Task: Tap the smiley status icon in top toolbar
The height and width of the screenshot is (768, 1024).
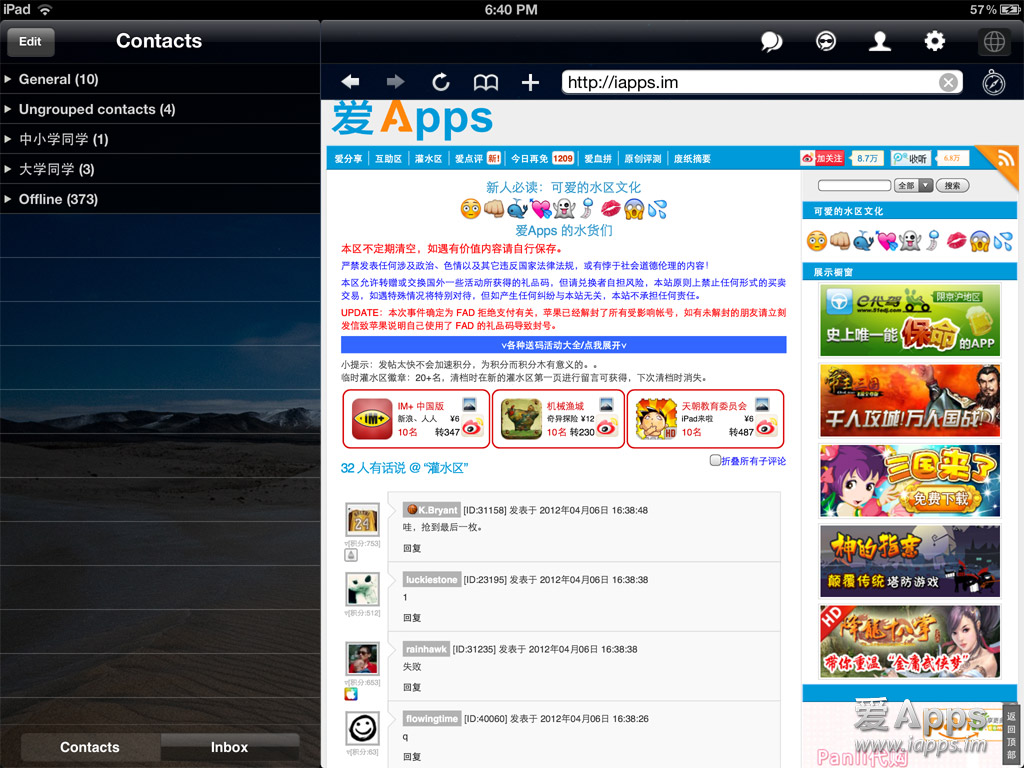Action: pyautogui.click(x=826, y=42)
